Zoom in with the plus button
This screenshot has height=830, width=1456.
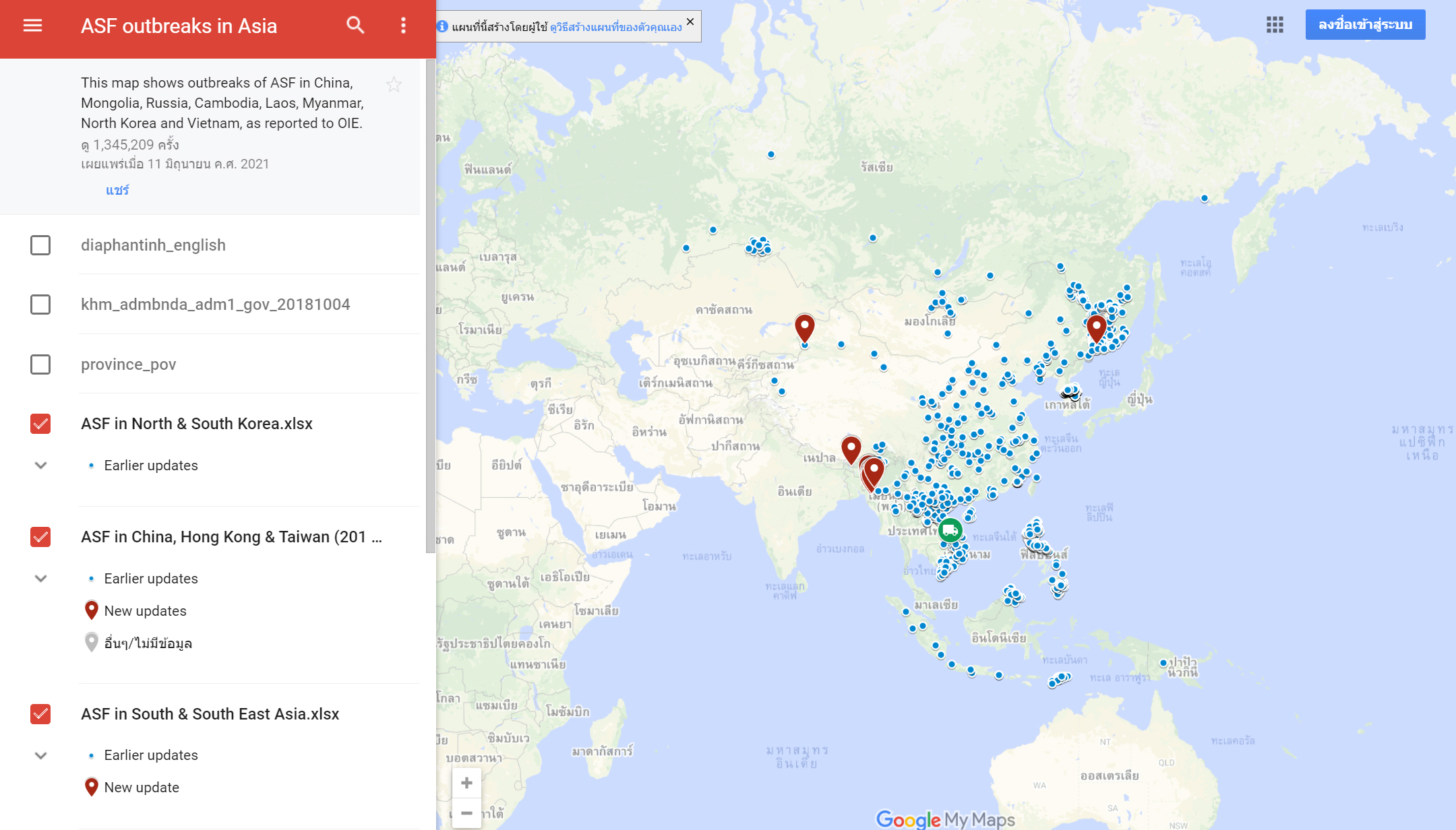(x=466, y=783)
